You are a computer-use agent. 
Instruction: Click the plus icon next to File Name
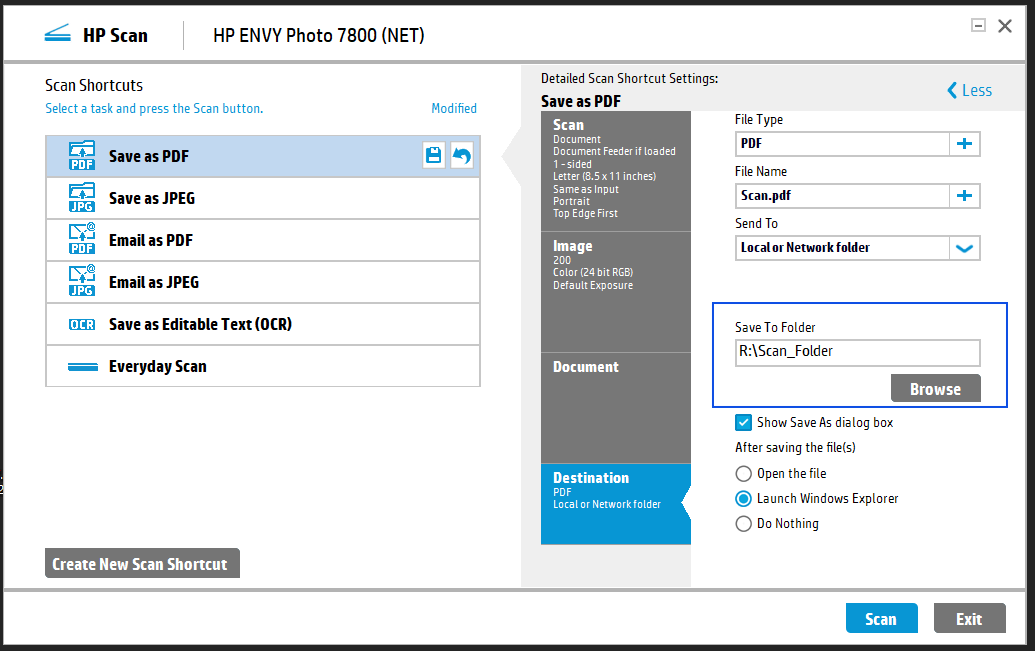(x=964, y=195)
